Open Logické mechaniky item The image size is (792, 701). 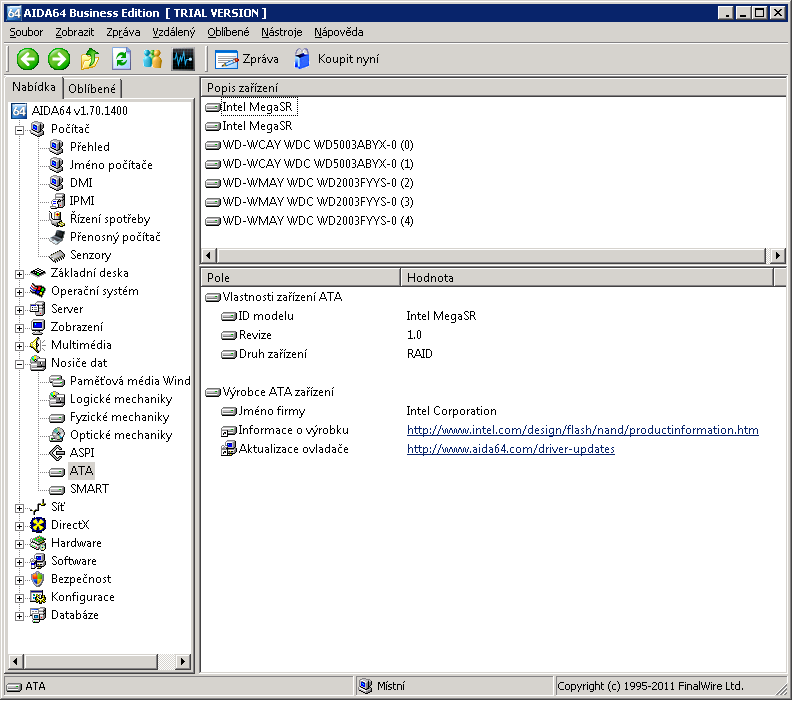coord(121,399)
